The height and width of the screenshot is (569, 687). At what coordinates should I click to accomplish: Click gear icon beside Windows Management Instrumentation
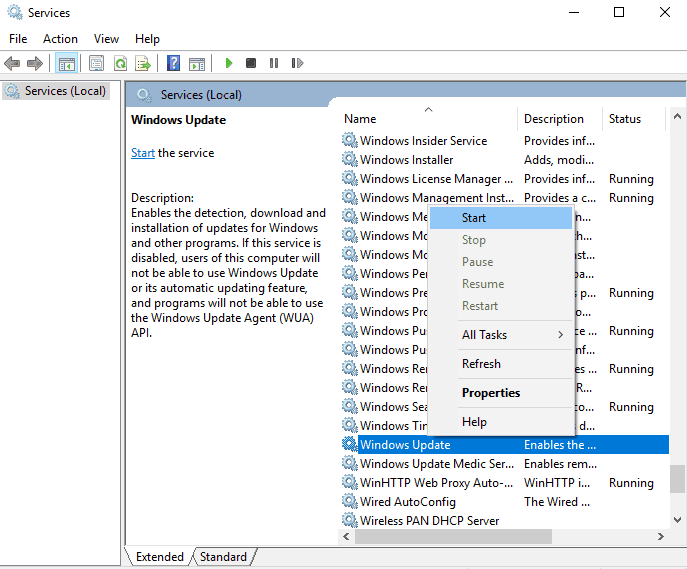click(350, 197)
